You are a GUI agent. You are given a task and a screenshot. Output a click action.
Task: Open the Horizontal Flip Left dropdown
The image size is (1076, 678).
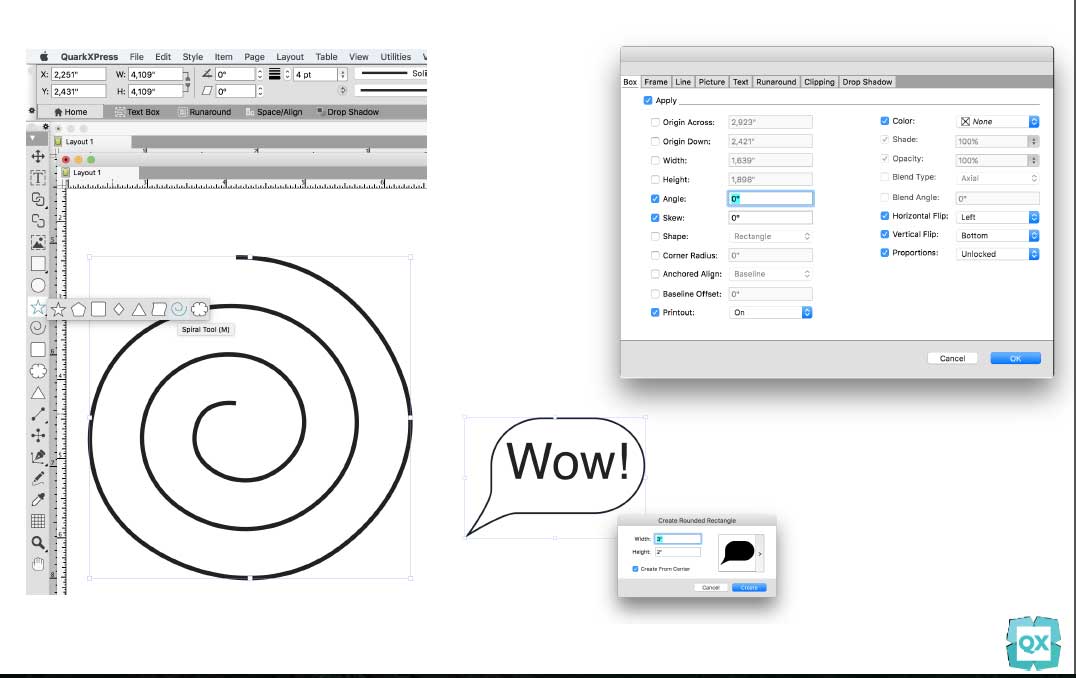pos(997,217)
